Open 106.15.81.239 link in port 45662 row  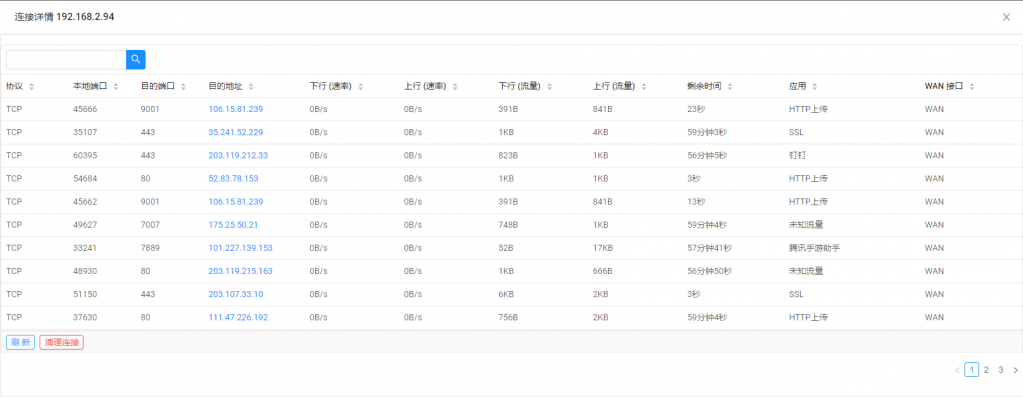click(x=236, y=201)
